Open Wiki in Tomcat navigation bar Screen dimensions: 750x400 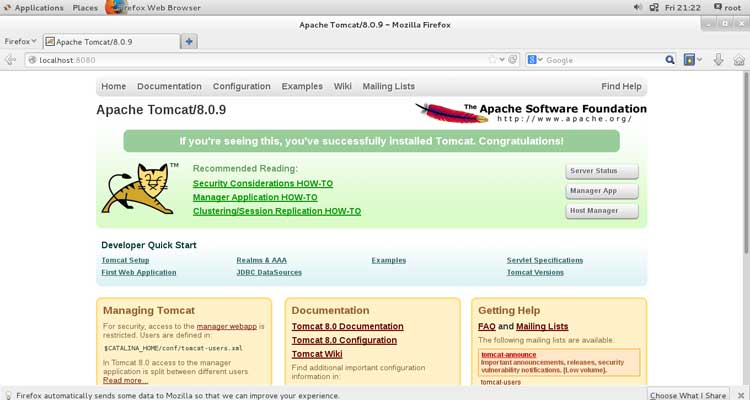pos(342,86)
